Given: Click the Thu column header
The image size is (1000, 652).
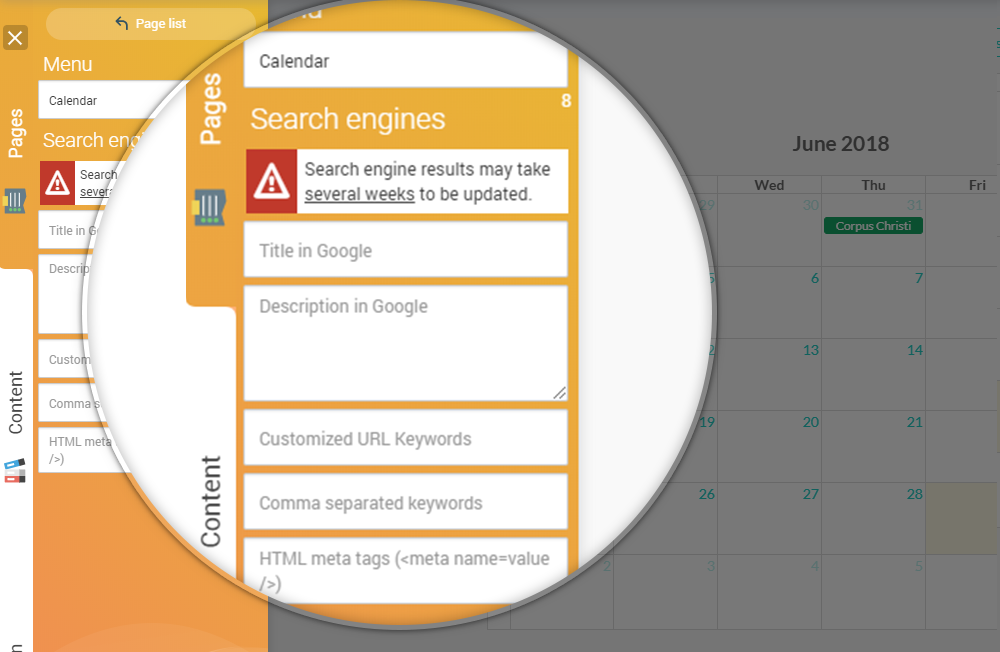Looking at the screenshot, I should pyautogui.click(x=873, y=185).
